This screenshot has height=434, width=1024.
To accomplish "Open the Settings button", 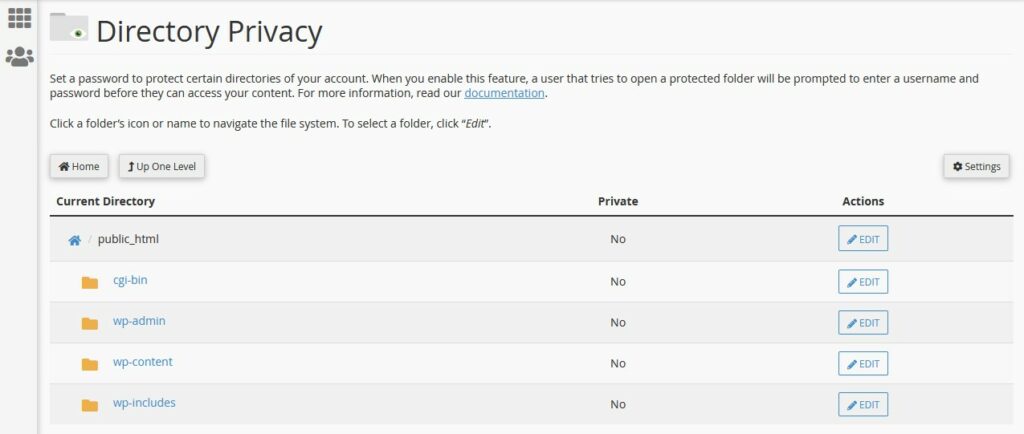I will [976, 167].
